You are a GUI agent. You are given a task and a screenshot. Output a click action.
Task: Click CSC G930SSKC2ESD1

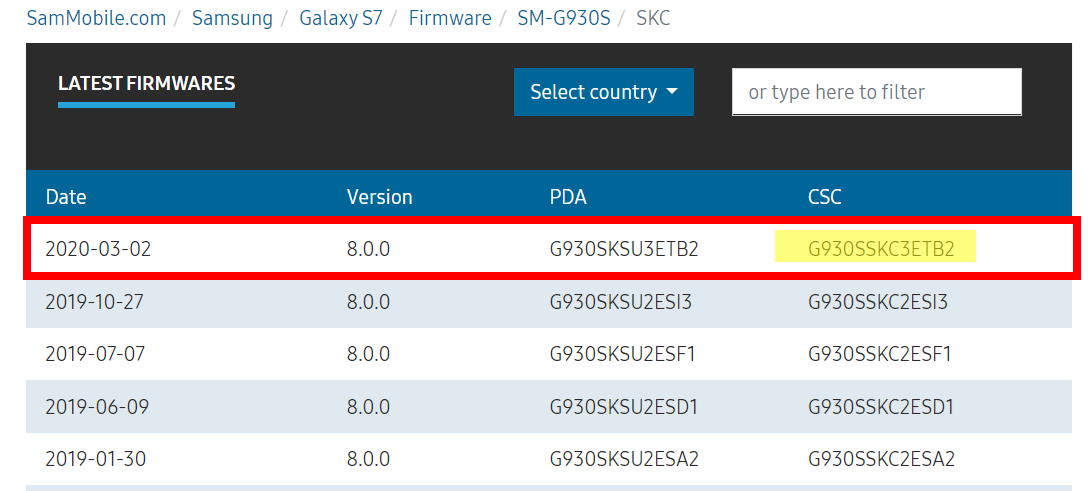coord(881,406)
